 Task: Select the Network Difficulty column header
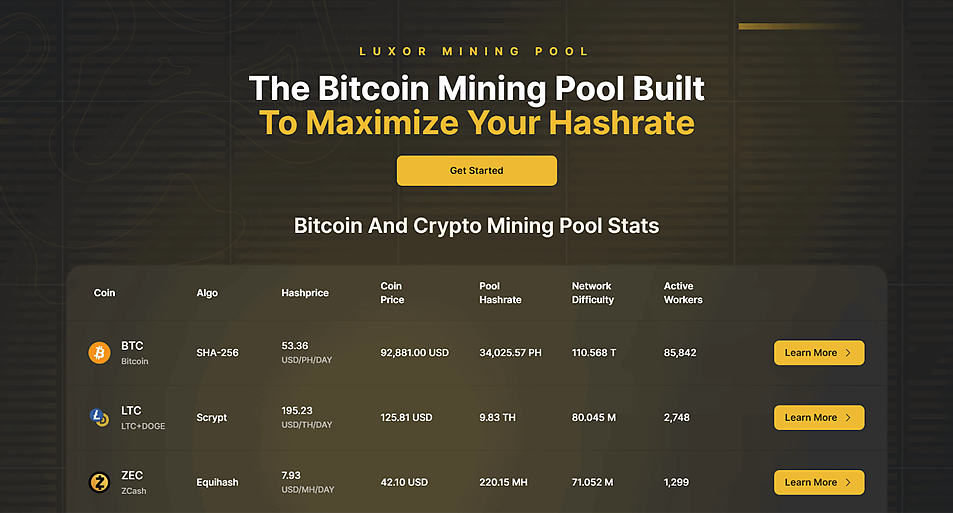(x=593, y=293)
